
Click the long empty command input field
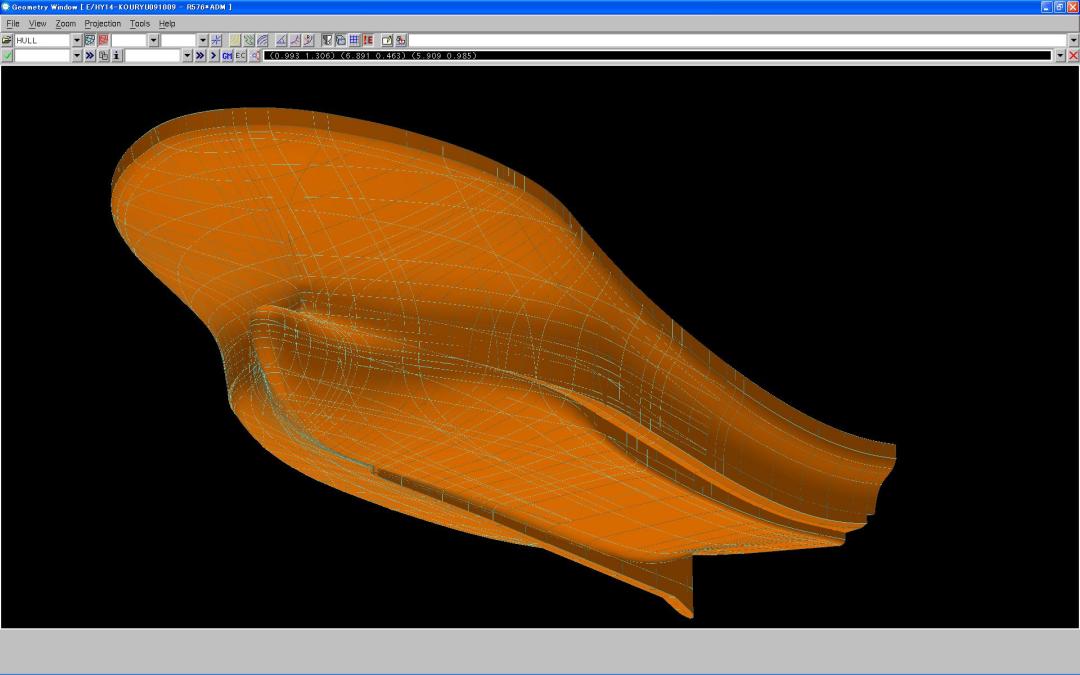click(736, 40)
